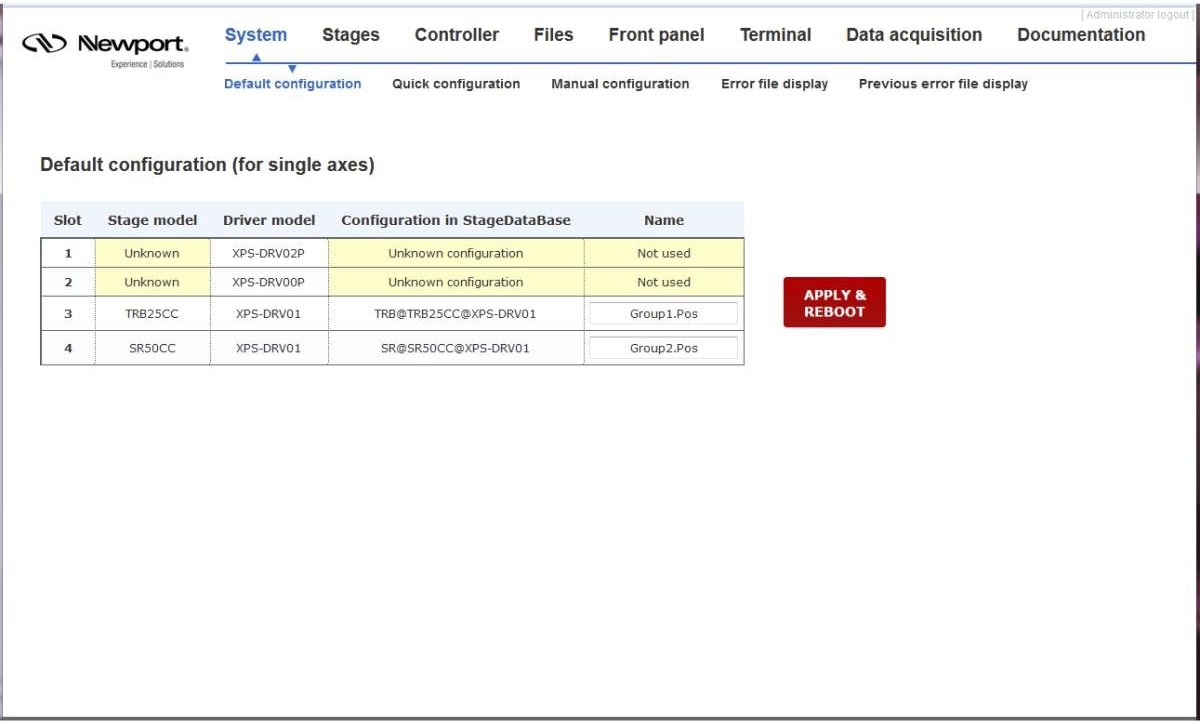Viewport: 1200px width, 725px height.
Task: Click TRB@TRB25CC@XPS-DRV01 configuration cell
Action: coord(456,314)
